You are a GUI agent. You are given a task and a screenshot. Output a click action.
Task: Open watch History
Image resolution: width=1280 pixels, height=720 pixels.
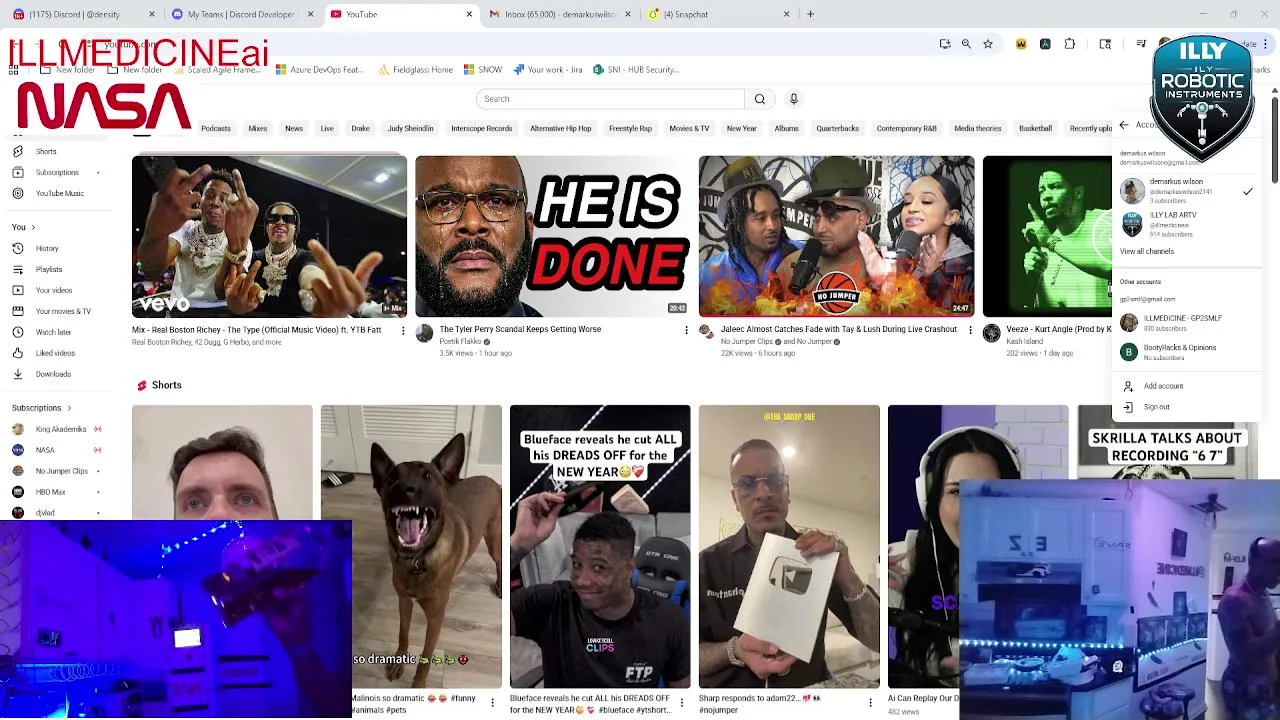point(47,248)
